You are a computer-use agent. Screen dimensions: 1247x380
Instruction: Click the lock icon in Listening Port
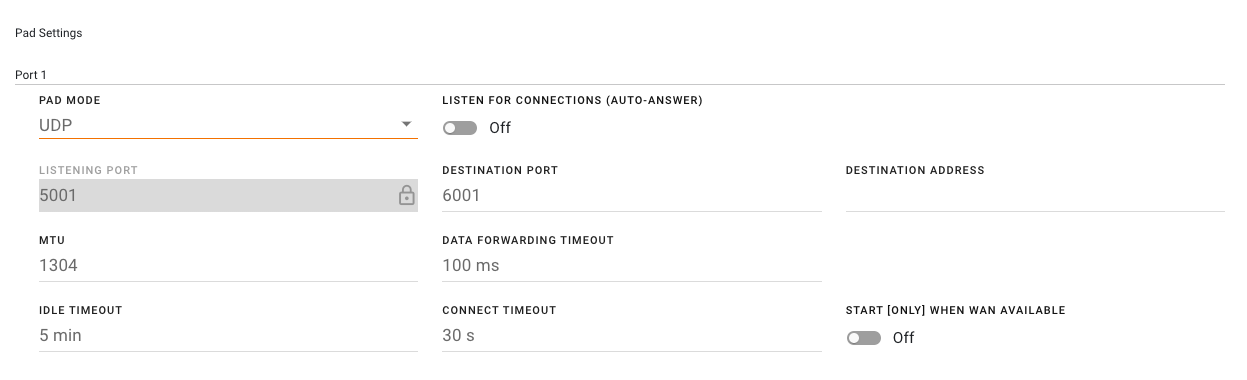click(x=406, y=196)
